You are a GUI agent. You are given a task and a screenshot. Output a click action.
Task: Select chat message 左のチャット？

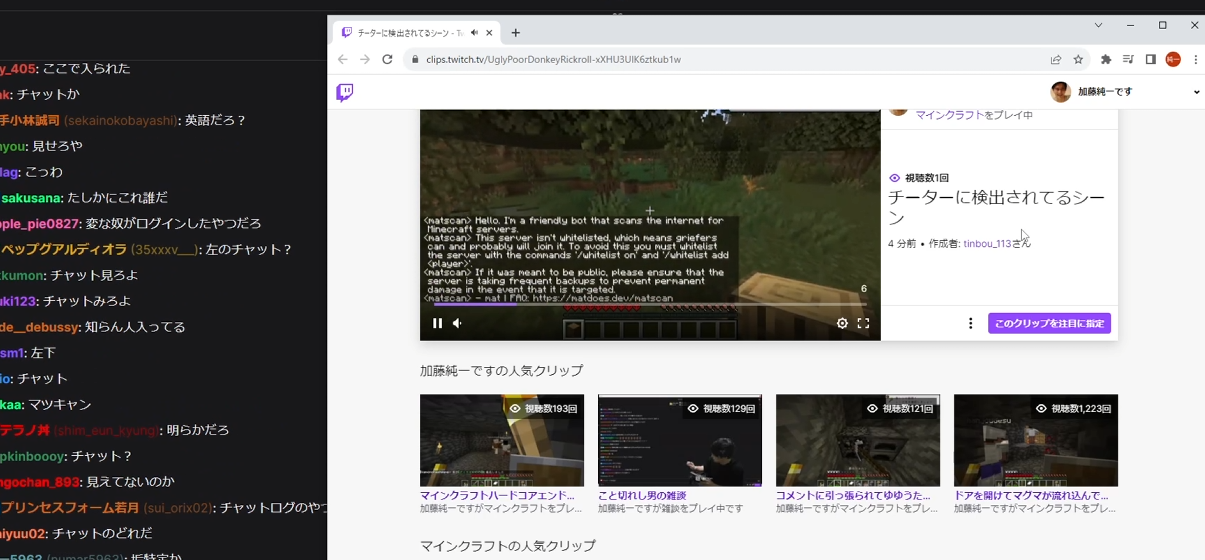click(249, 249)
